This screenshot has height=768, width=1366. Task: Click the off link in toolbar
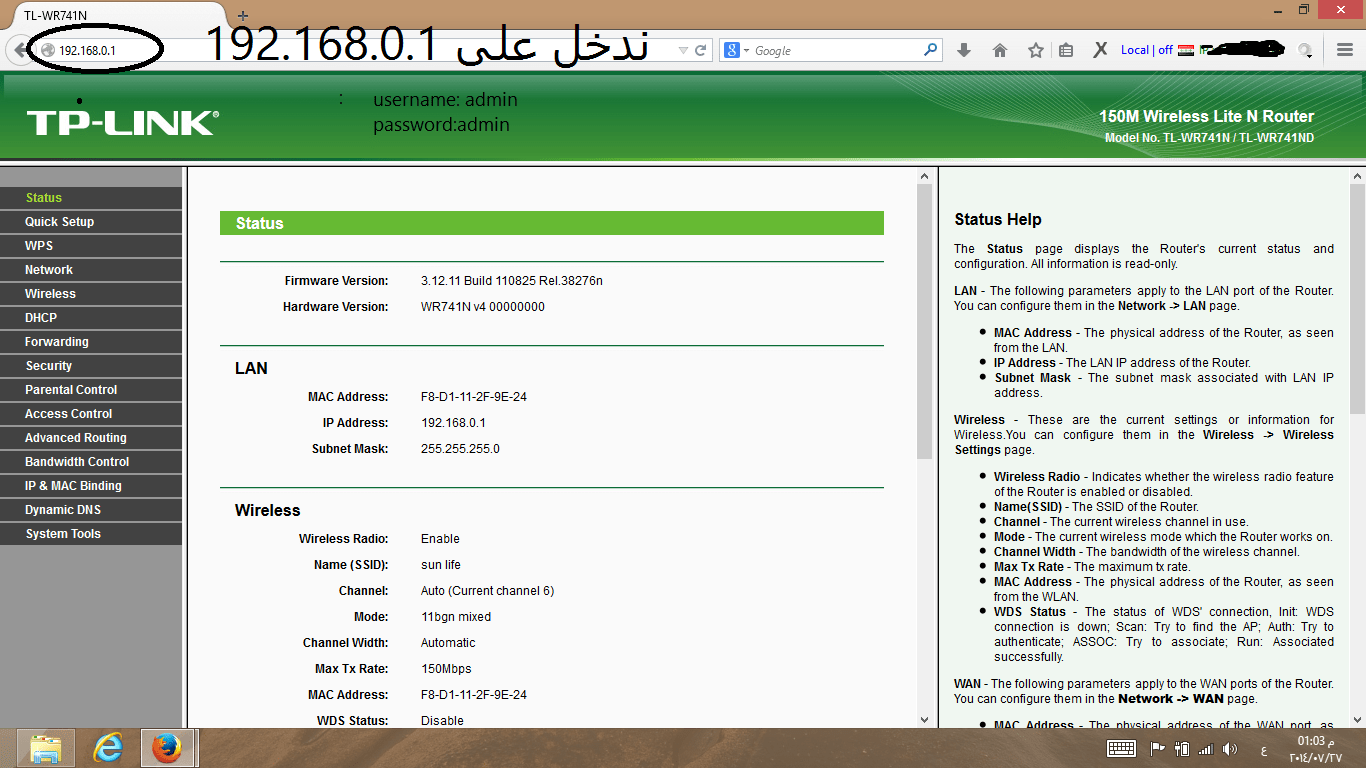[x=1165, y=50]
